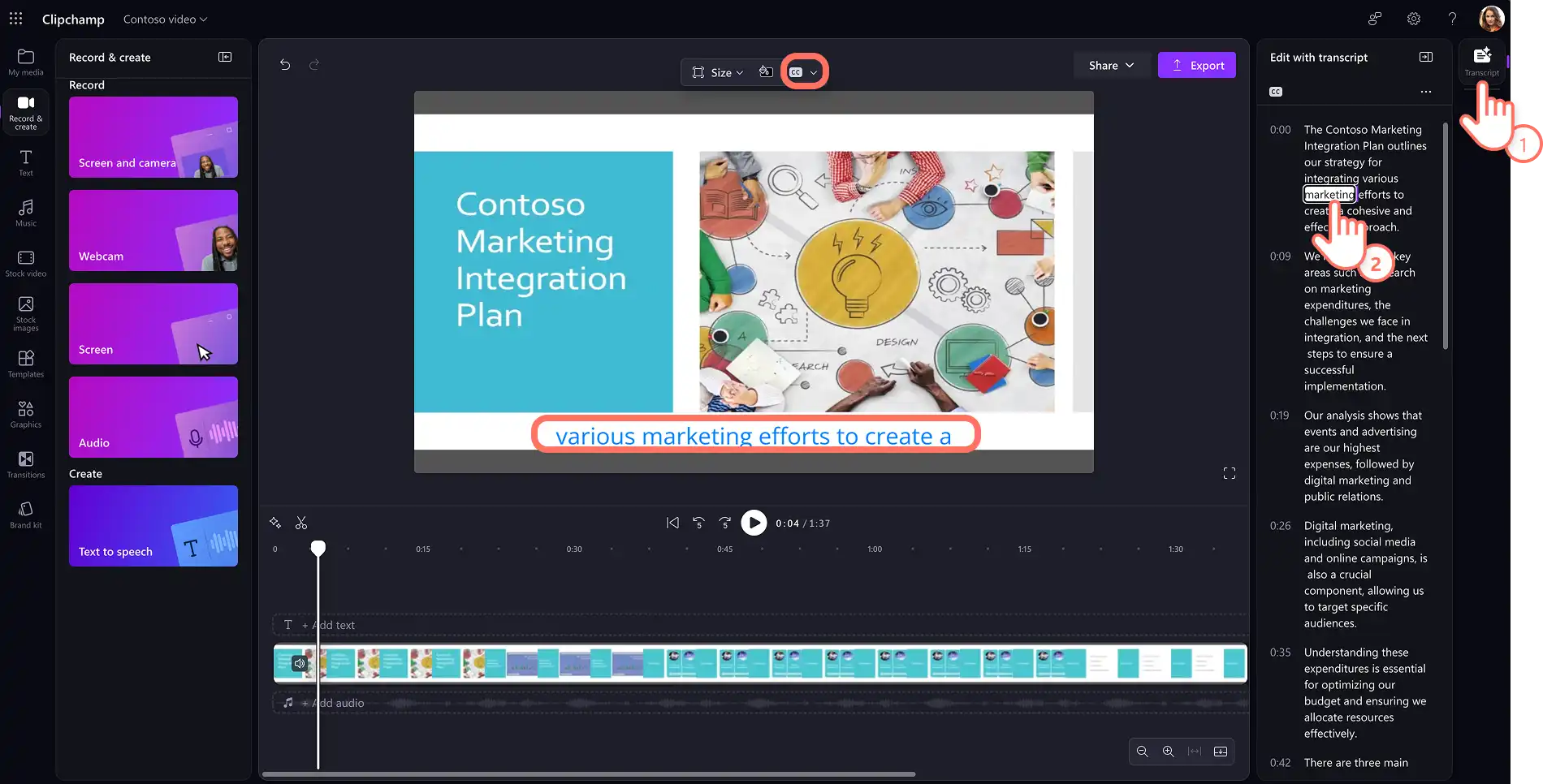
Task: Open Graphics sidebar icon
Action: pos(26,414)
